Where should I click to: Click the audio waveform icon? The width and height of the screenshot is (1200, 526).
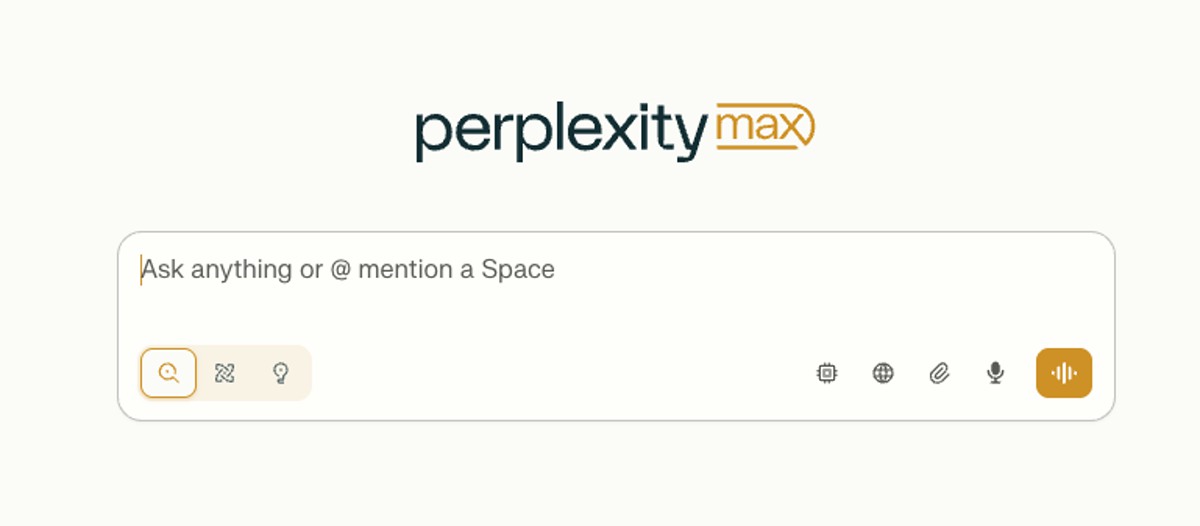tap(1064, 373)
